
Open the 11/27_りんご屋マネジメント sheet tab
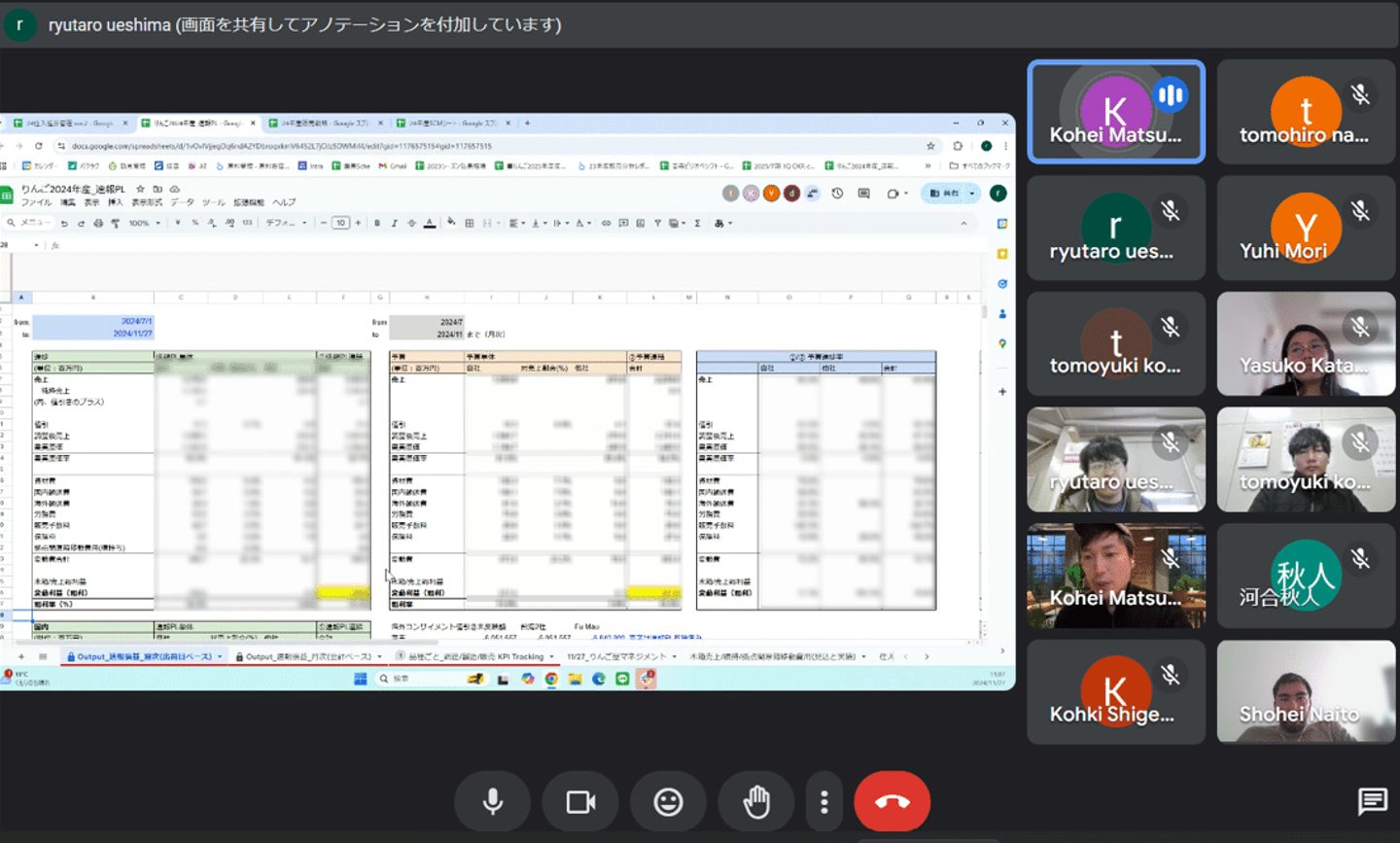[x=621, y=657]
